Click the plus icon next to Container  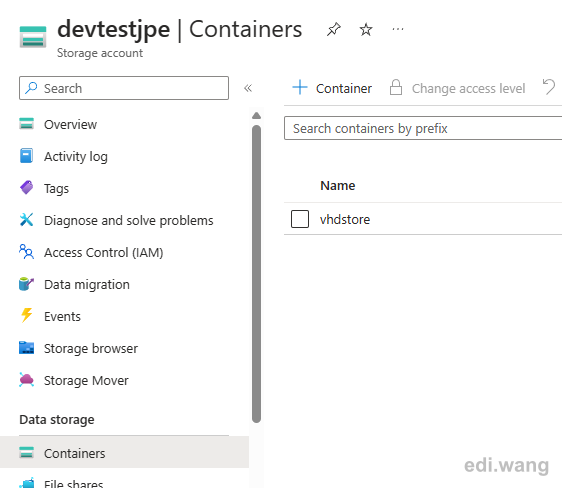click(300, 87)
